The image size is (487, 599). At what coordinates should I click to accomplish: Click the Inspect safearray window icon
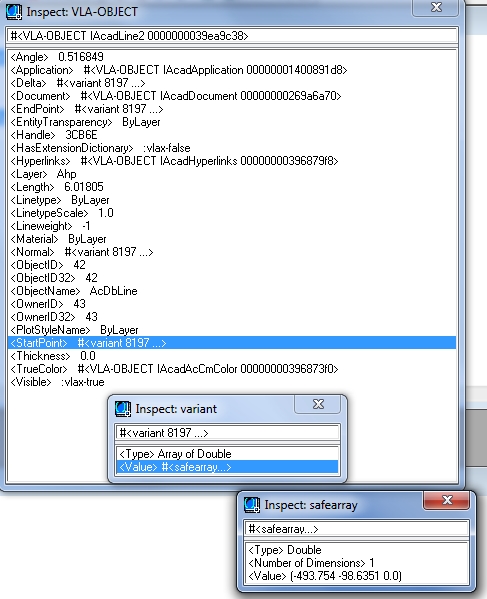click(x=252, y=505)
